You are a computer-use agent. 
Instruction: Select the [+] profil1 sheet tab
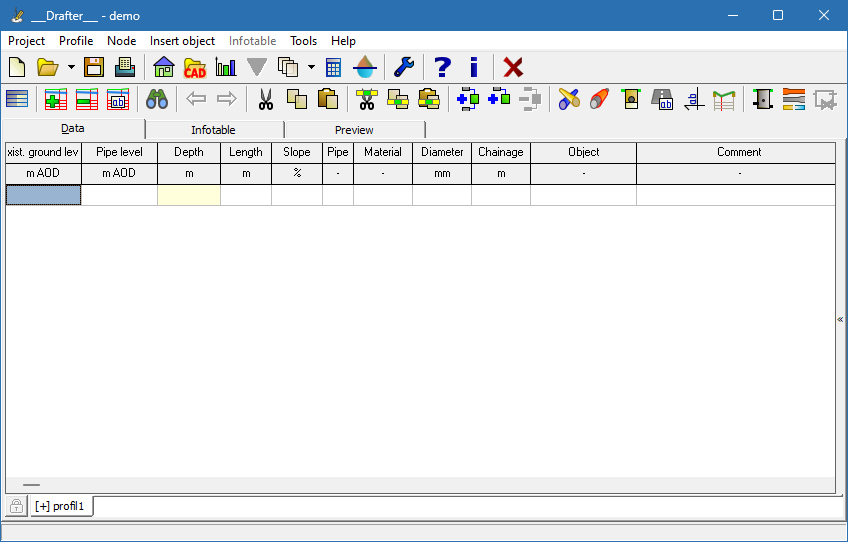tap(62, 506)
